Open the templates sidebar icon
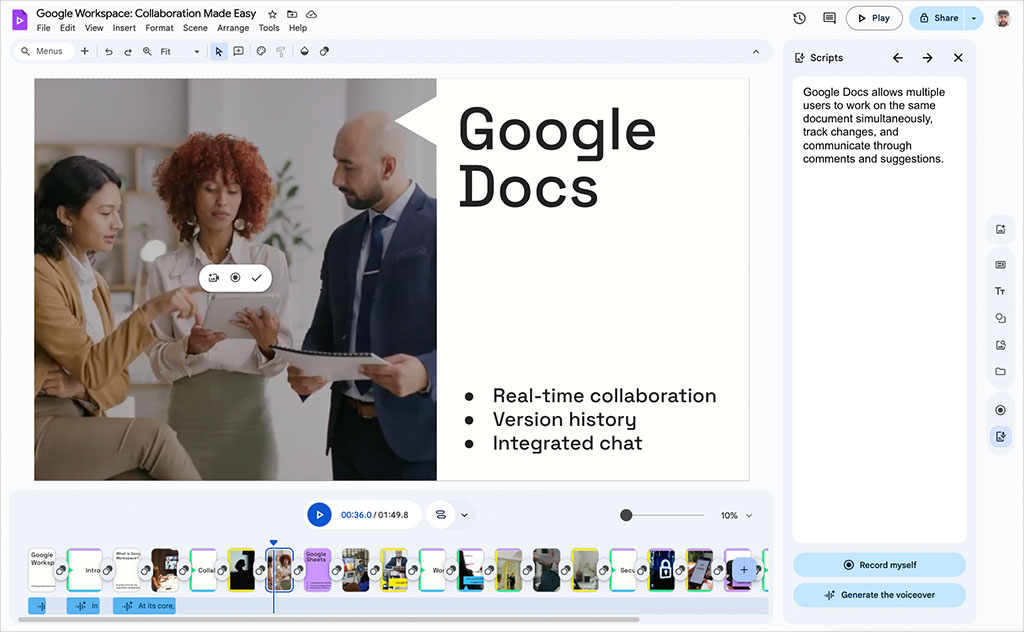1024x632 pixels. pyautogui.click(x=1000, y=264)
